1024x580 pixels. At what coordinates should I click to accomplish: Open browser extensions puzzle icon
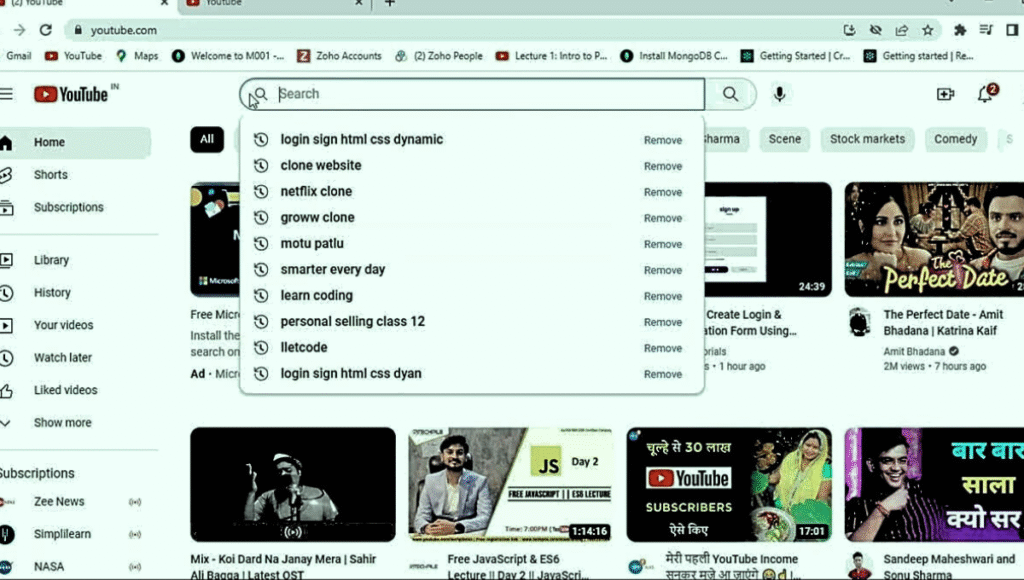click(959, 30)
